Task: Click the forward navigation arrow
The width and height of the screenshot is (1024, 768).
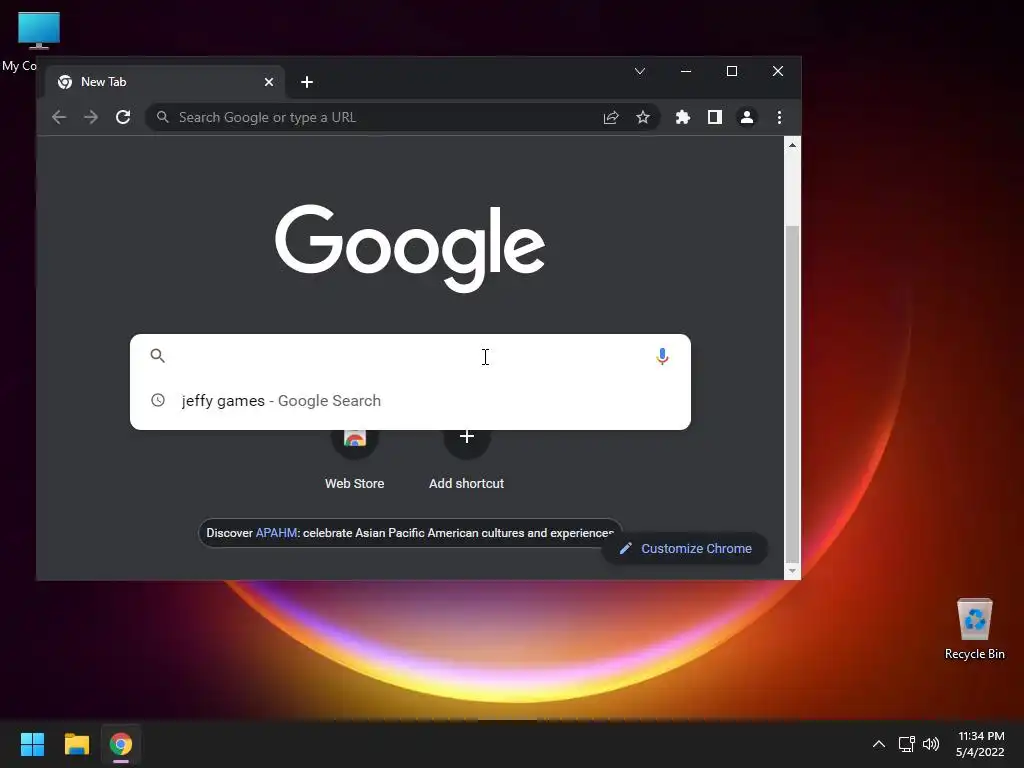Action: (x=91, y=117)
